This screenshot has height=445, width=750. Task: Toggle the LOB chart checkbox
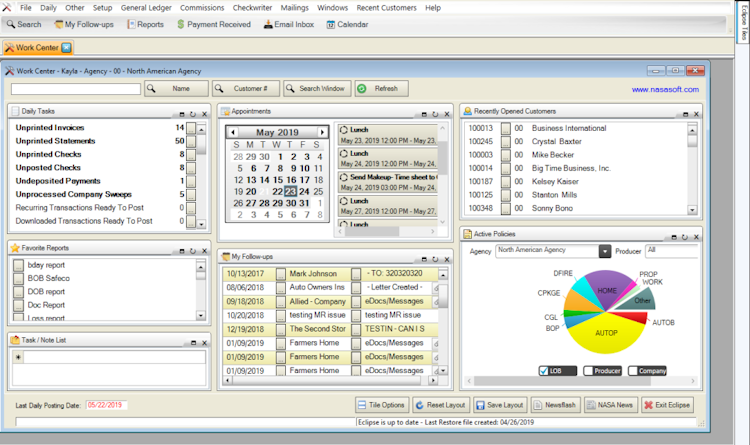click(543, 371)
